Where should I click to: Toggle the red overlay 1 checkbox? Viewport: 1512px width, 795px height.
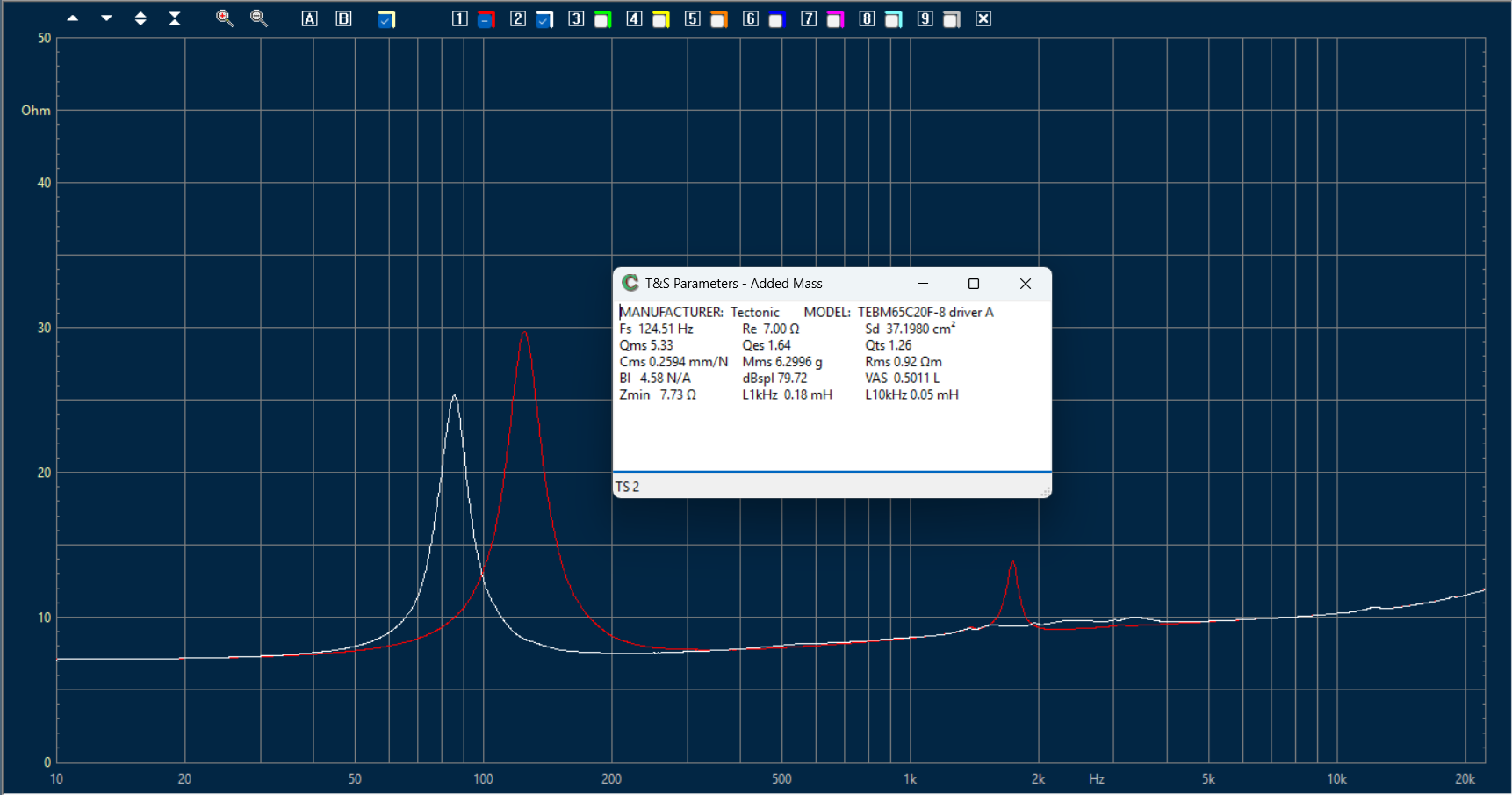[486, 19]
